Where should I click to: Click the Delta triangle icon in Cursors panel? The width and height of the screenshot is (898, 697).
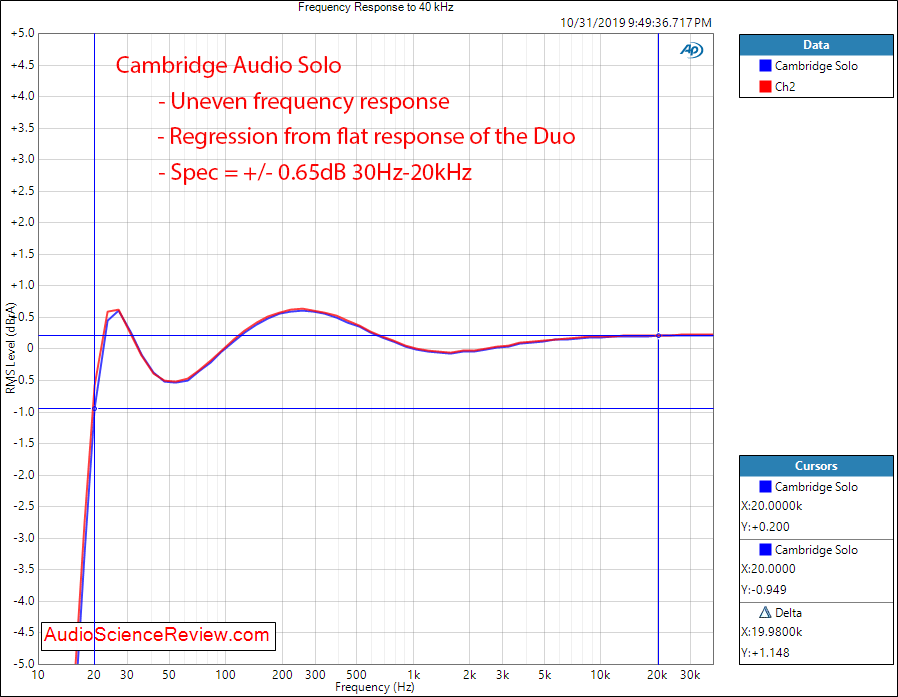pos(765,612)
